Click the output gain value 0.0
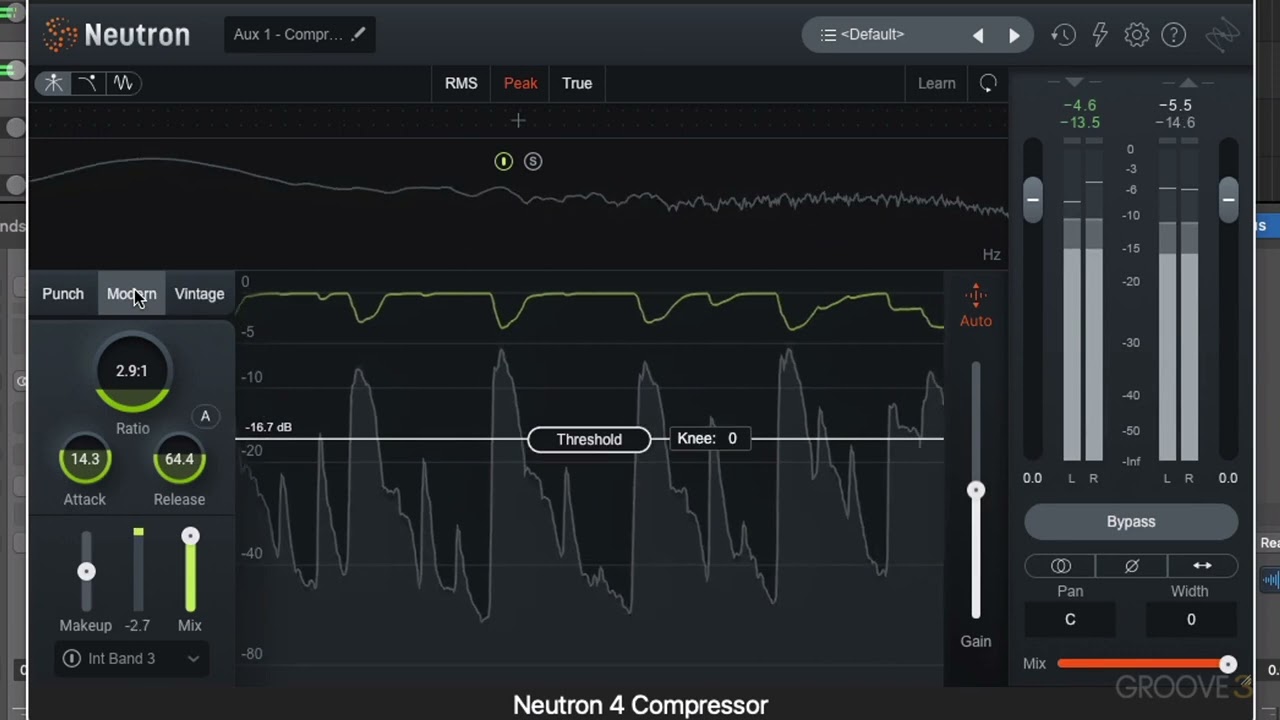This screenshot has height=720, width=1280. 1228,478
